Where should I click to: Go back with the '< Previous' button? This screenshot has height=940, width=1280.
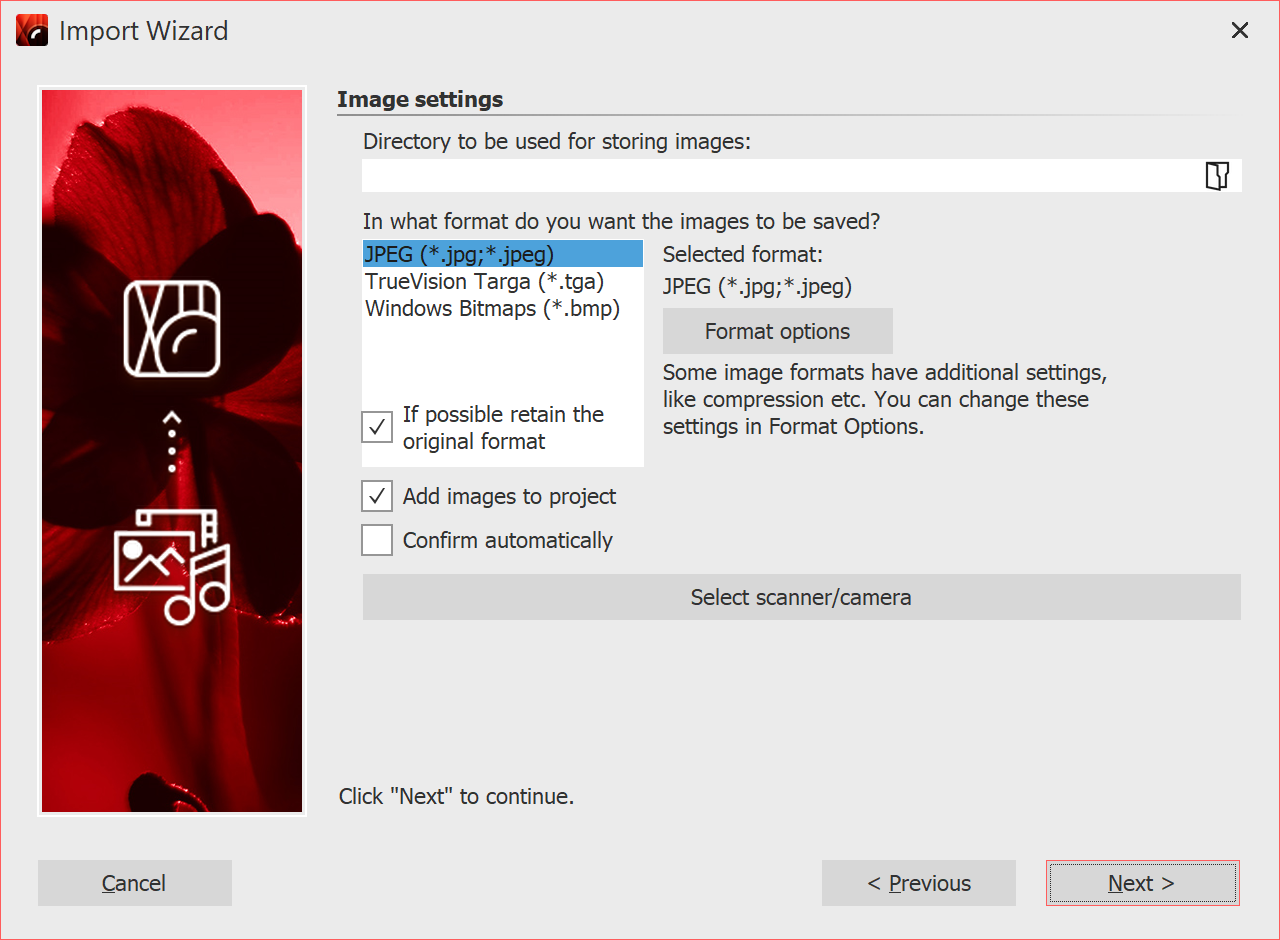point(918,883)
